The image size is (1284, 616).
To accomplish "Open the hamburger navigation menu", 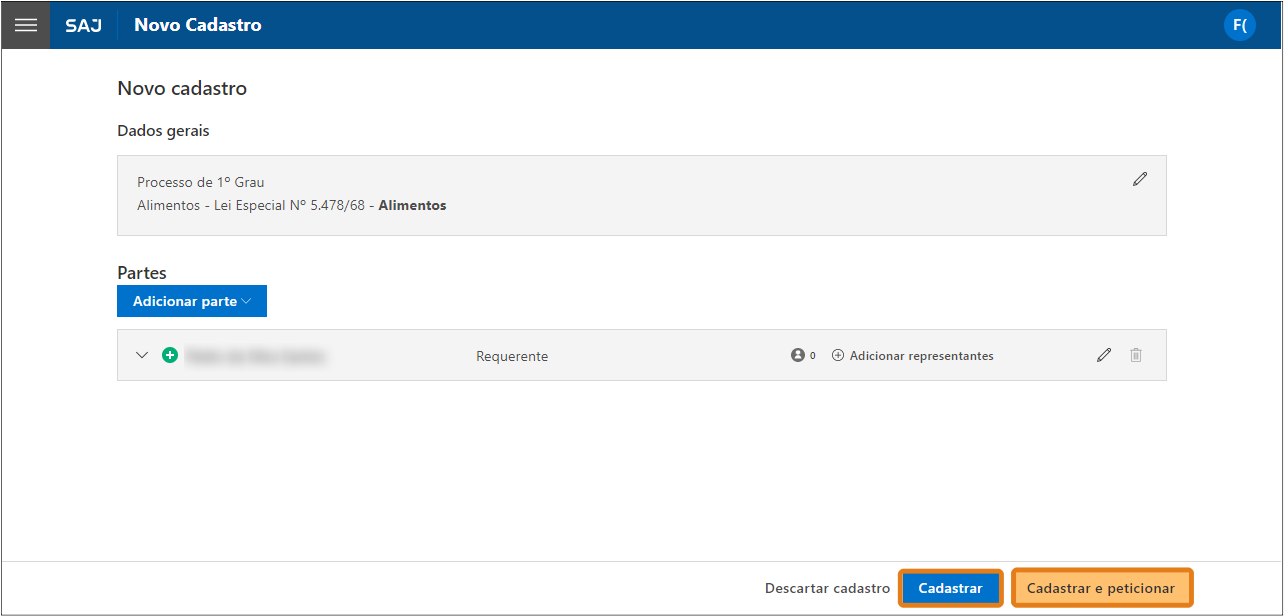I will [x=26, y=25].
